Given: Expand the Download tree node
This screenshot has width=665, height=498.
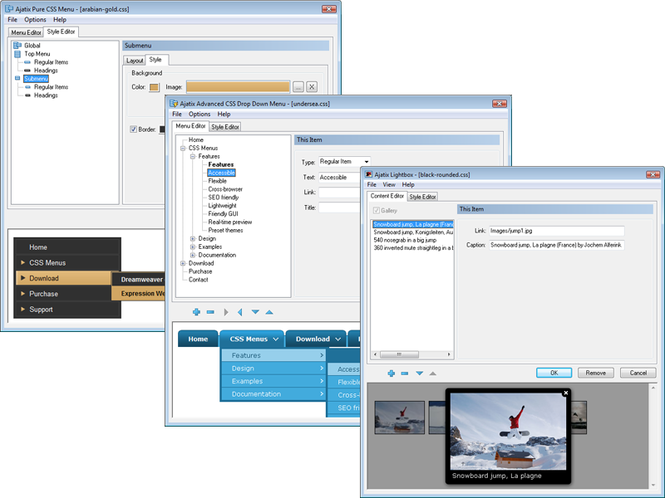Looking at the screenshot, I should point(183,263).
